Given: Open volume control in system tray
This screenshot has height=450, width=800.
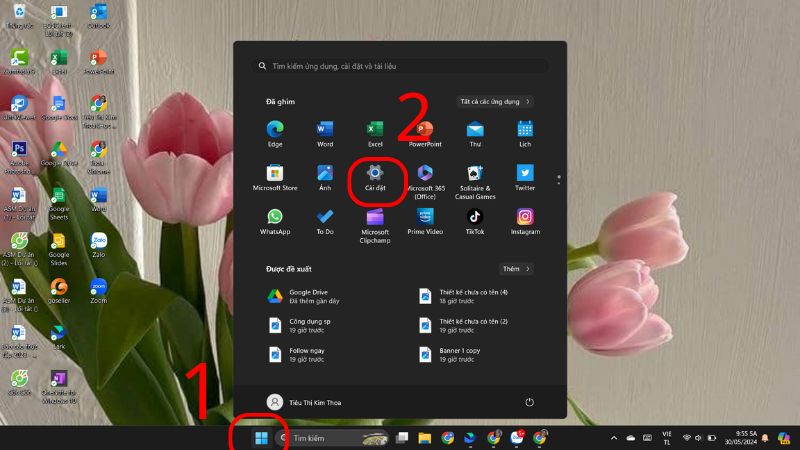Looking at the screenshot, I should (x=698, y=438).
